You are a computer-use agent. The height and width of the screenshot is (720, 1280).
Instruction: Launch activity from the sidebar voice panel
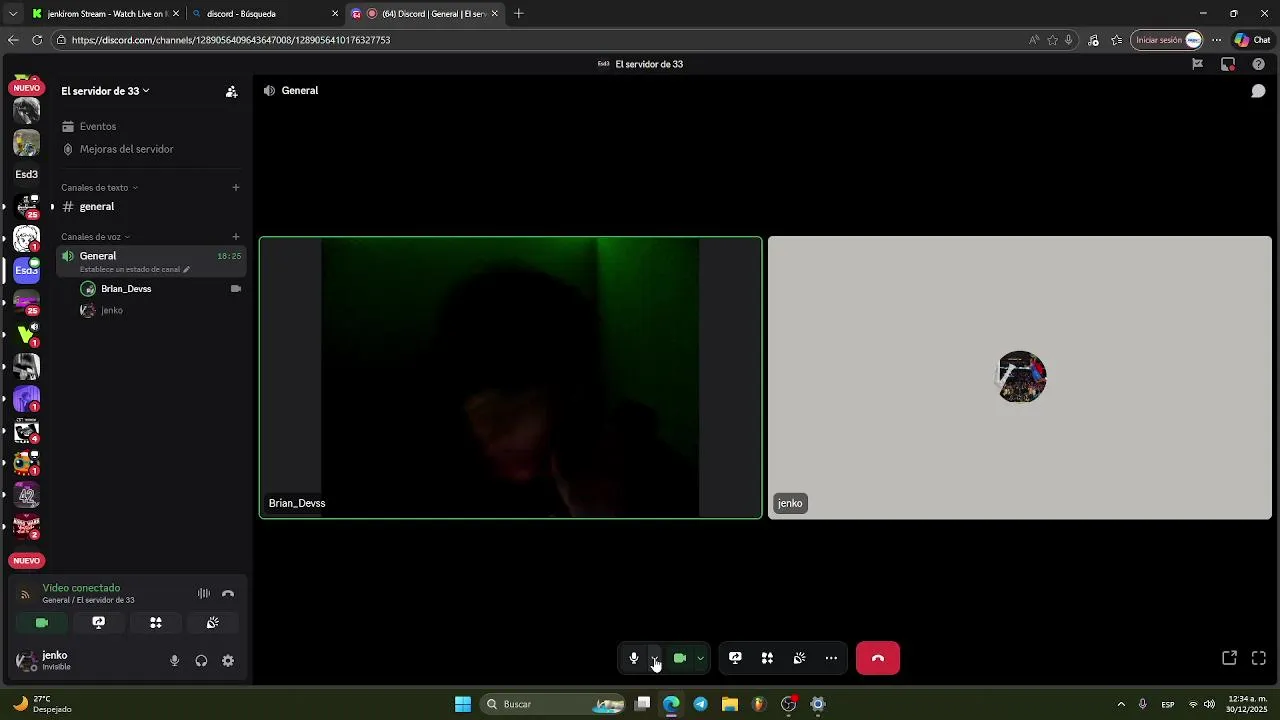pyautogui.click(x=156, y=623)
